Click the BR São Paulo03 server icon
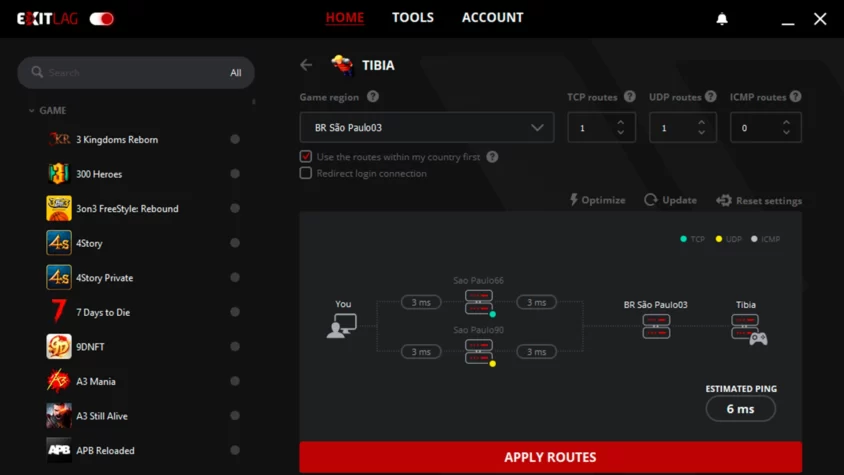Viewport: 844px width, 475px height. pyautogui.click(x=656, y=326)
